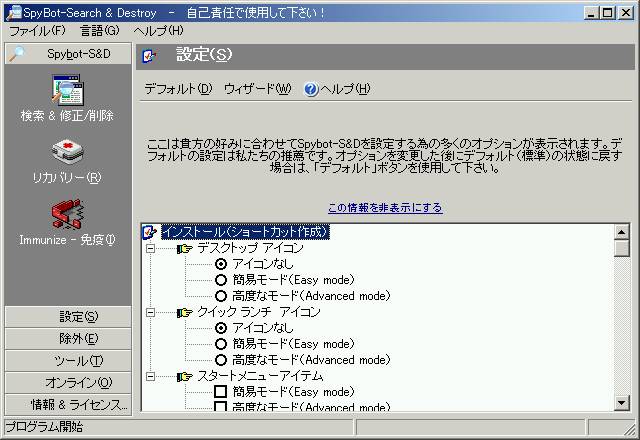
Task: Click the hand icon beside スタートメニューアイテム
Action: click(x=184, y=376)
